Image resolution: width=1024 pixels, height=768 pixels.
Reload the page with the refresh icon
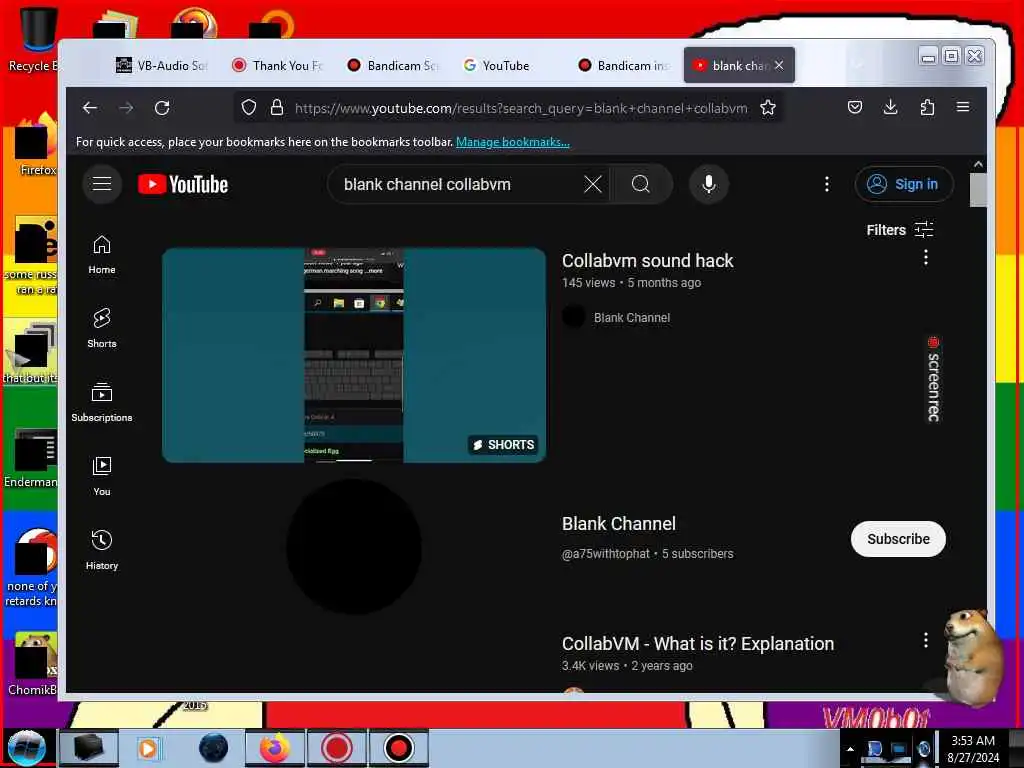click(162, 108)
